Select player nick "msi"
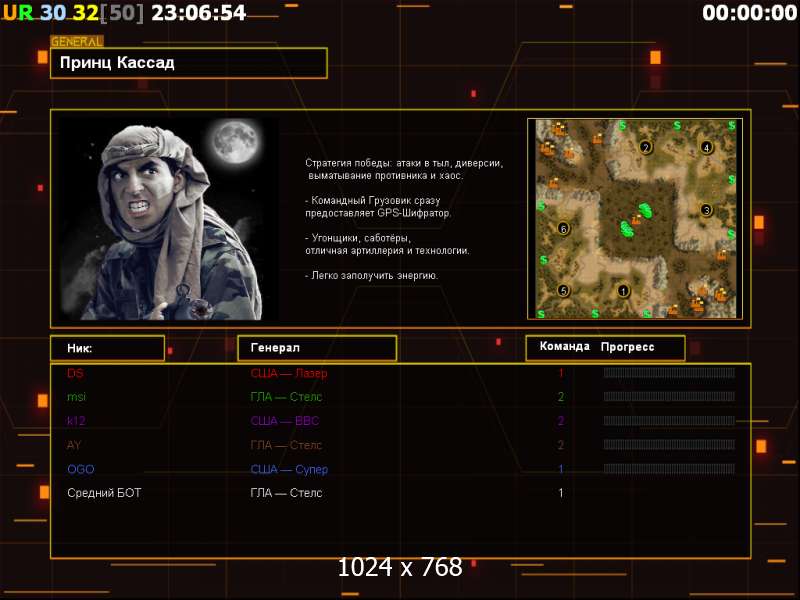Image resolution: width=800 pixels, height=600 pixels. (77, 397)
